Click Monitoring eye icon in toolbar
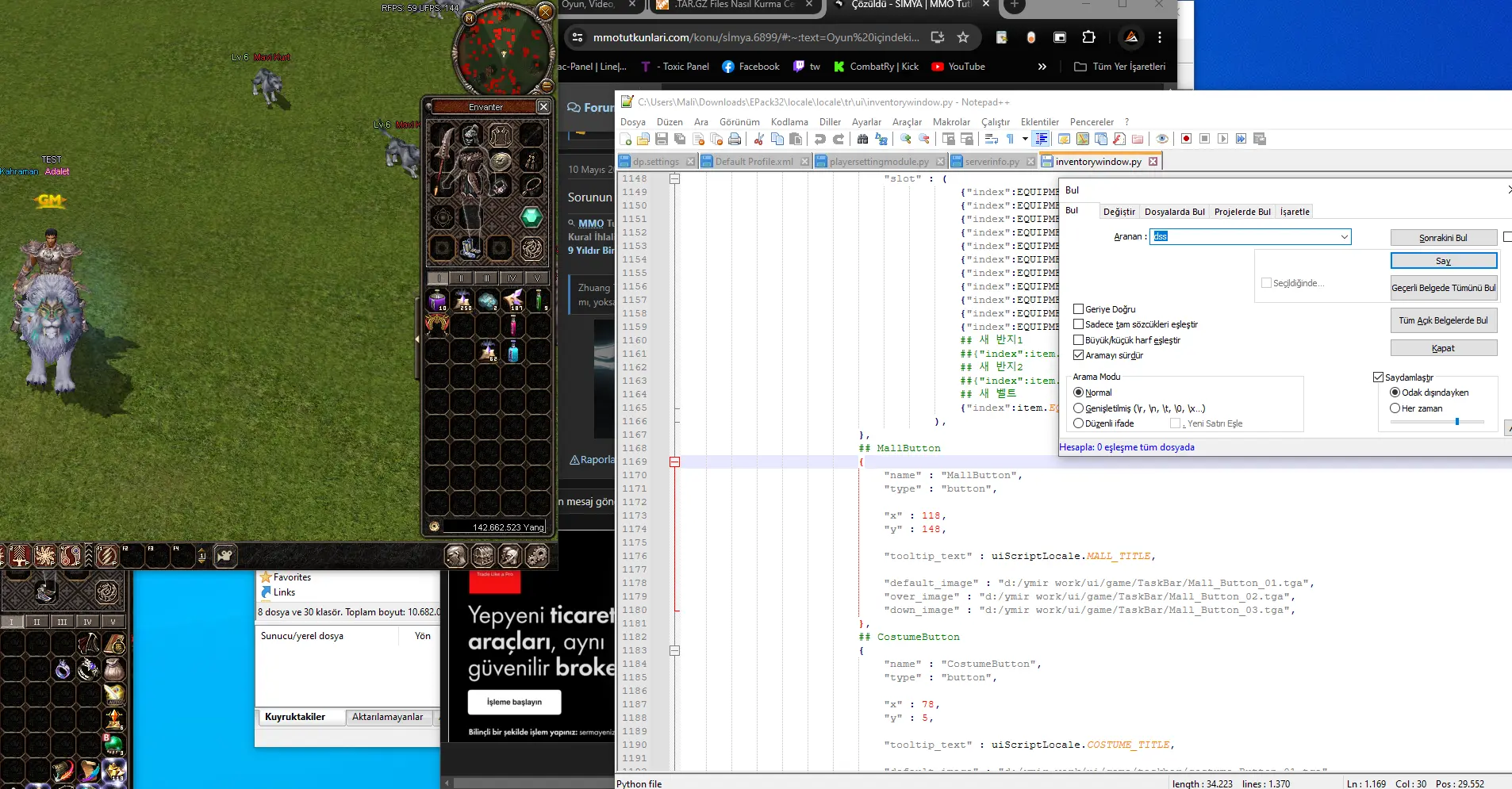 [1162, 139]
